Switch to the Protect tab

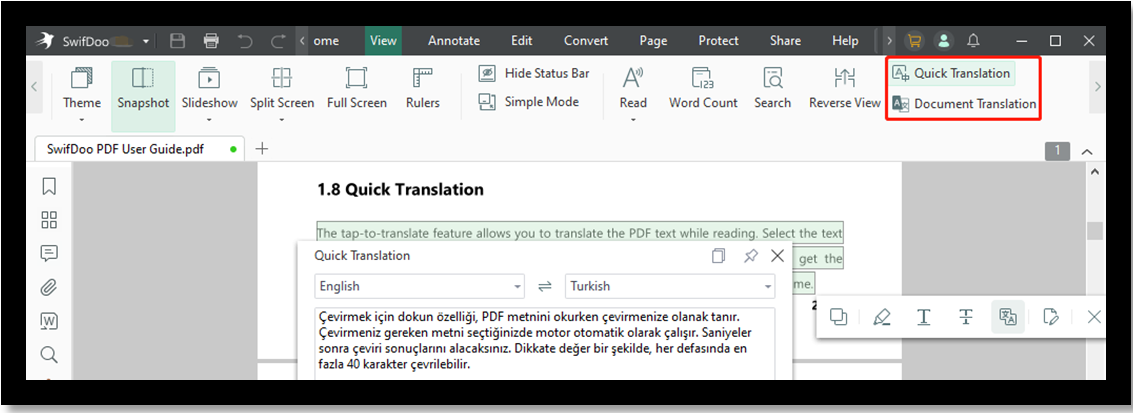pos(718,40)
